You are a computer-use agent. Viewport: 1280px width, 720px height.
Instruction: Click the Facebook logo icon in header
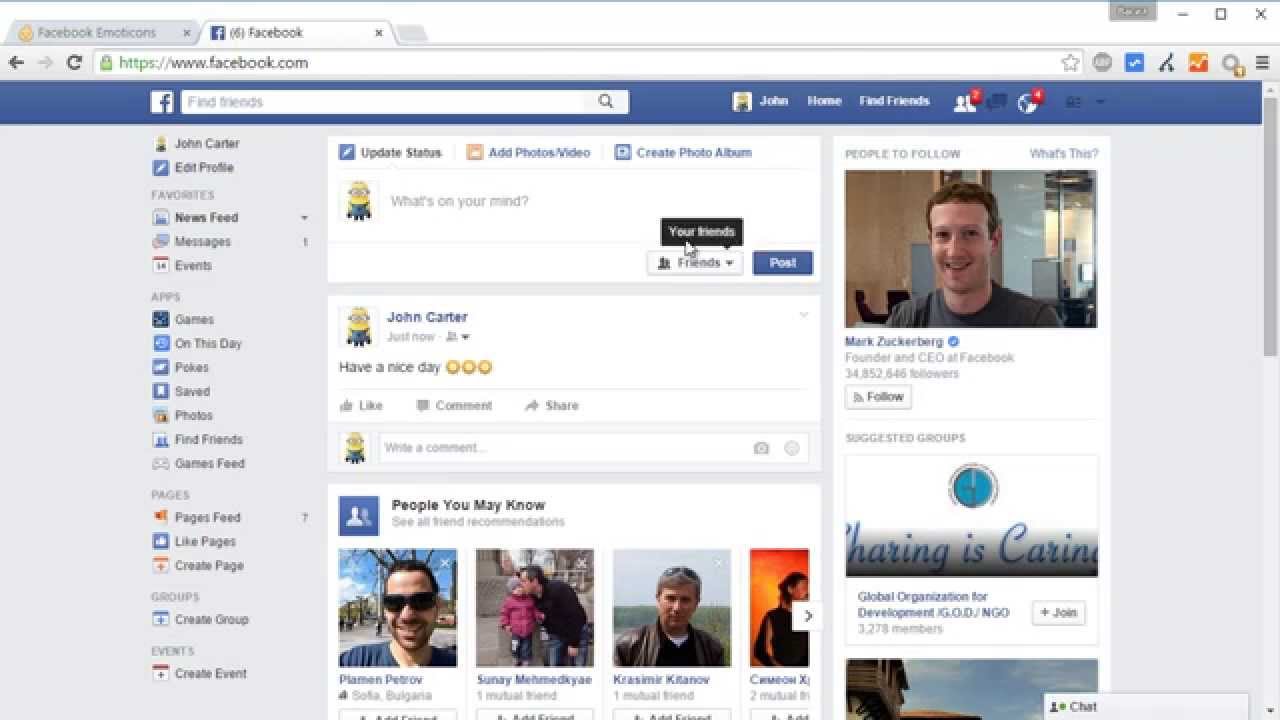pyautogui.click(x=162, y=101)
